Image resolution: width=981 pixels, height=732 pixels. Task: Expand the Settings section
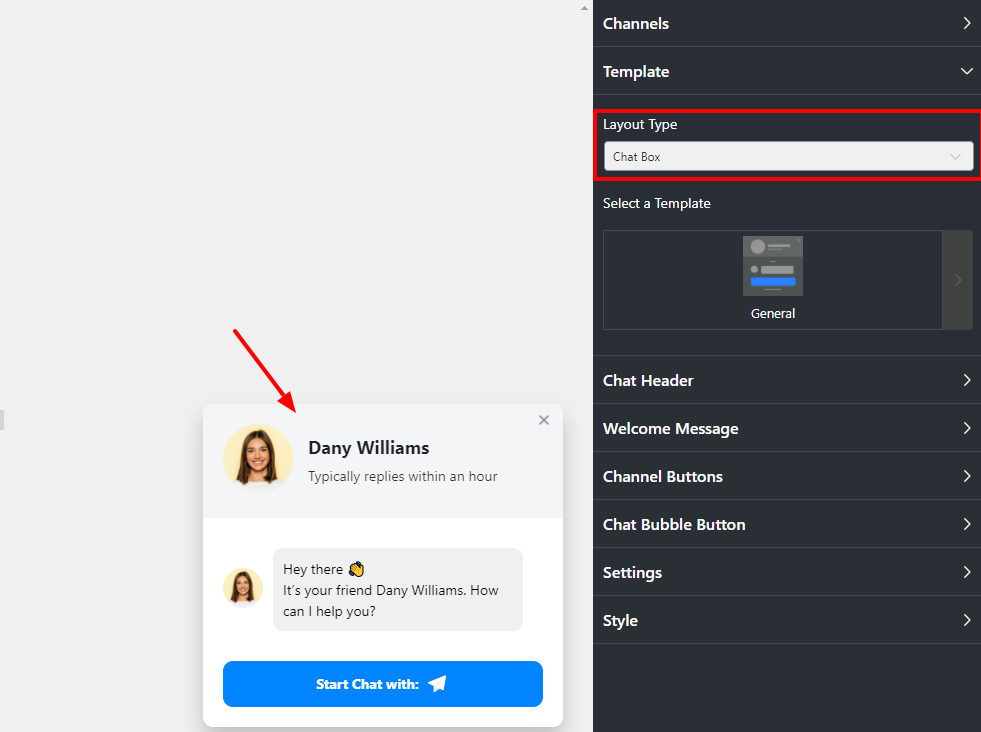pos(786,572)
